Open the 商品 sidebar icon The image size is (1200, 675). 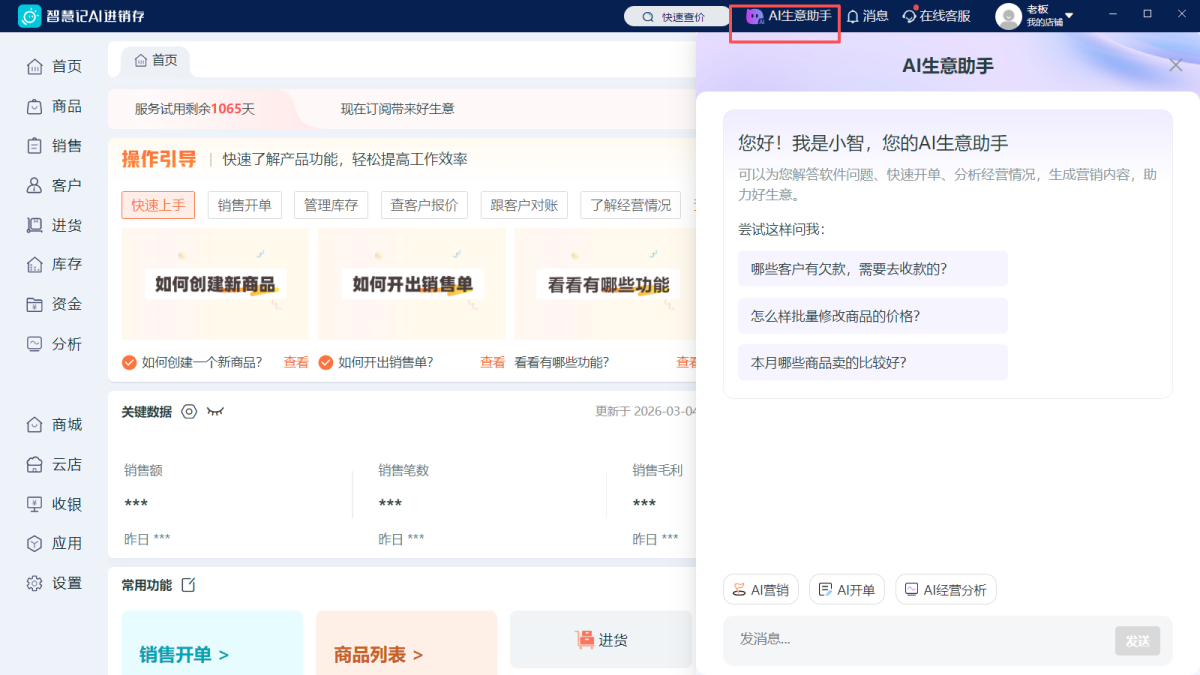point(35,106)
